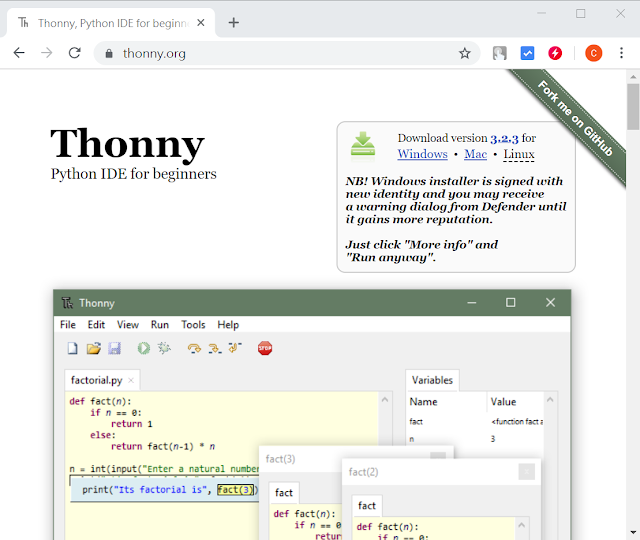The image size is (640, 540).
Task: Open the Help menu in Thonny screenshot
Action: coord(228,325)
